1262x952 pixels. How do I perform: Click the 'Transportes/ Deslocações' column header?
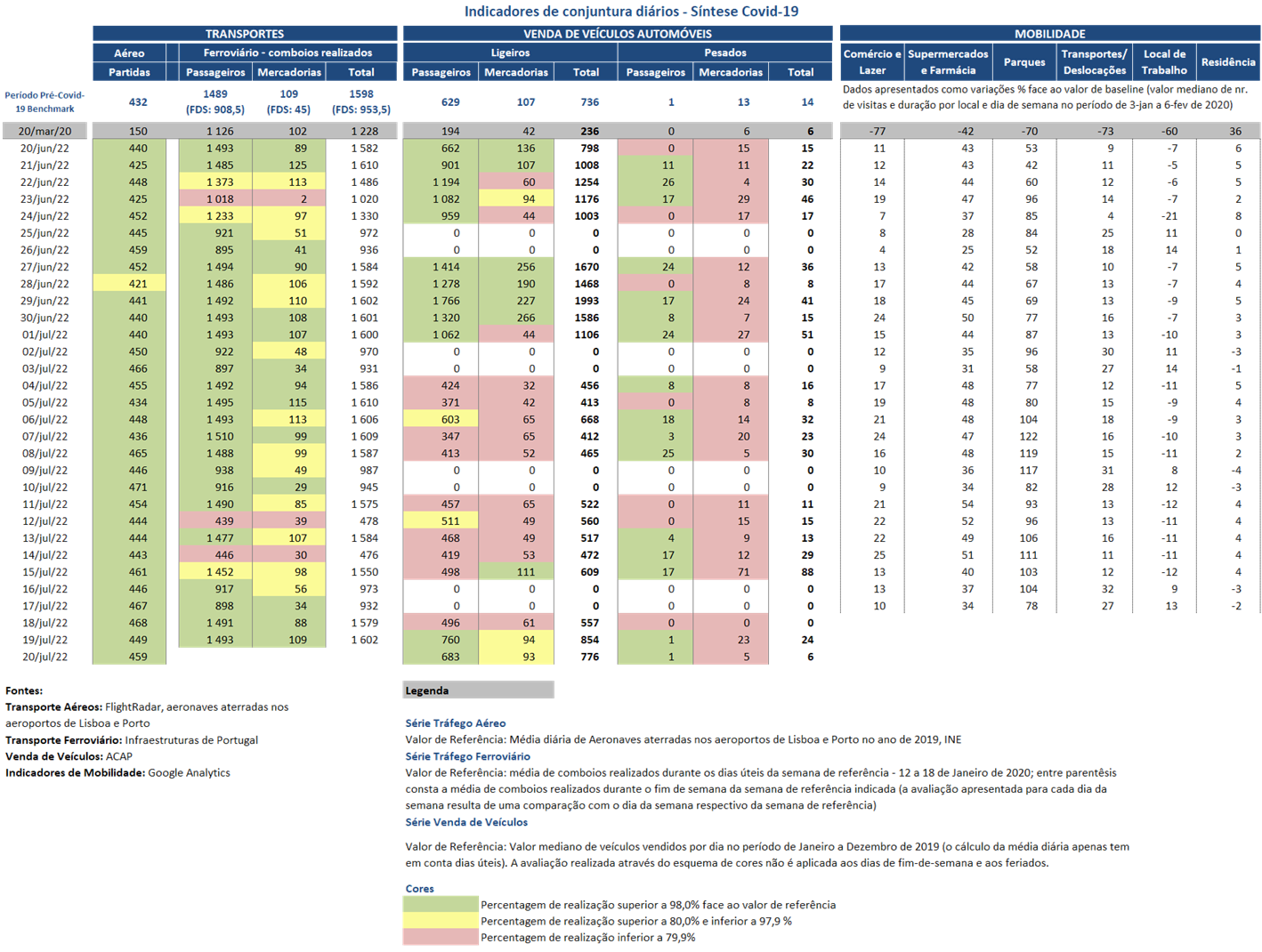[1095, 62]
